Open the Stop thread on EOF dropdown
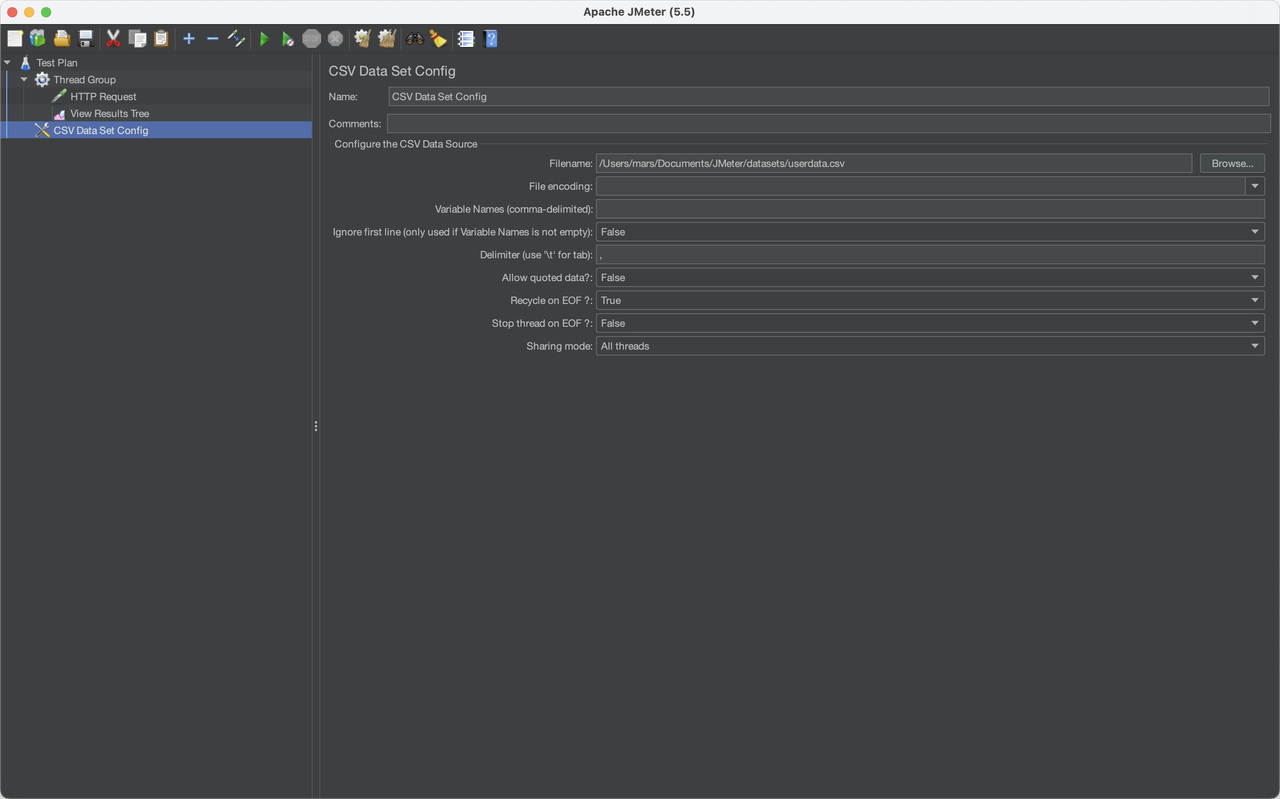Viewport: 1280px width, 799px height. (x=930, y=323)
